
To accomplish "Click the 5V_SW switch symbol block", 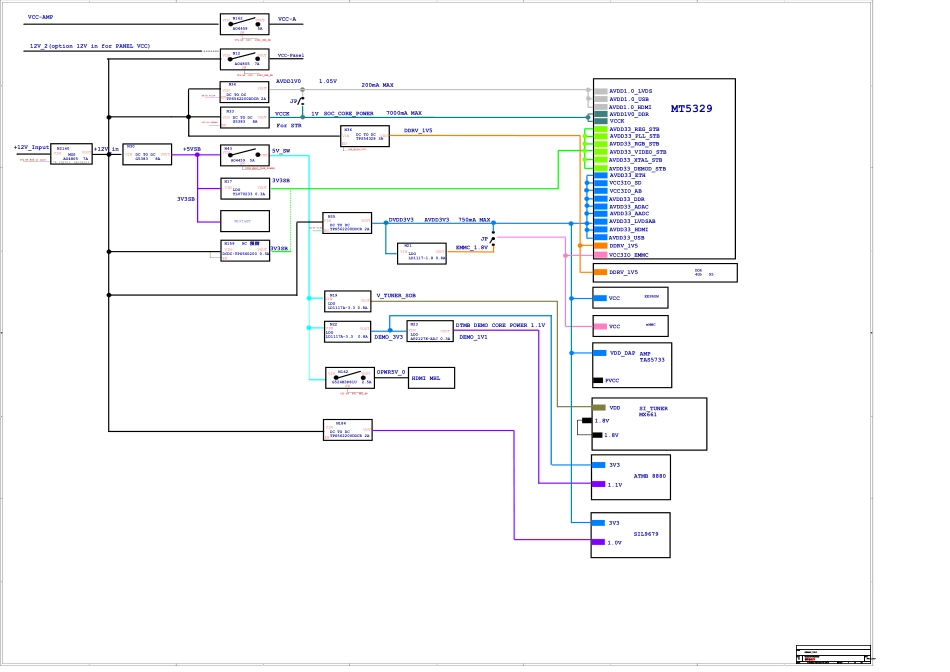I will point(244,155).
